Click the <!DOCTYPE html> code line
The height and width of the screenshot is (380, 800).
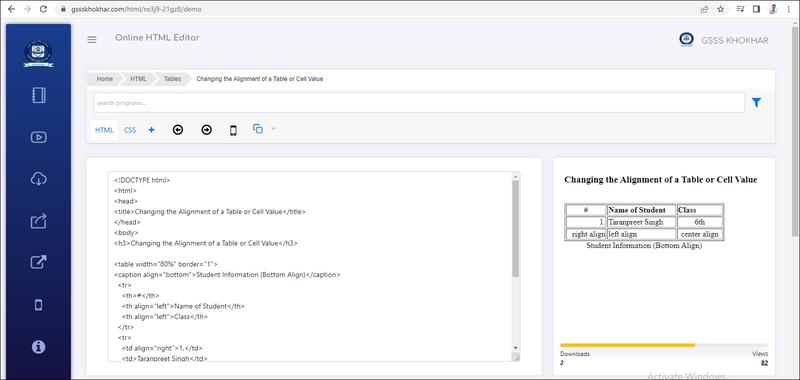[x=142, y=180]
